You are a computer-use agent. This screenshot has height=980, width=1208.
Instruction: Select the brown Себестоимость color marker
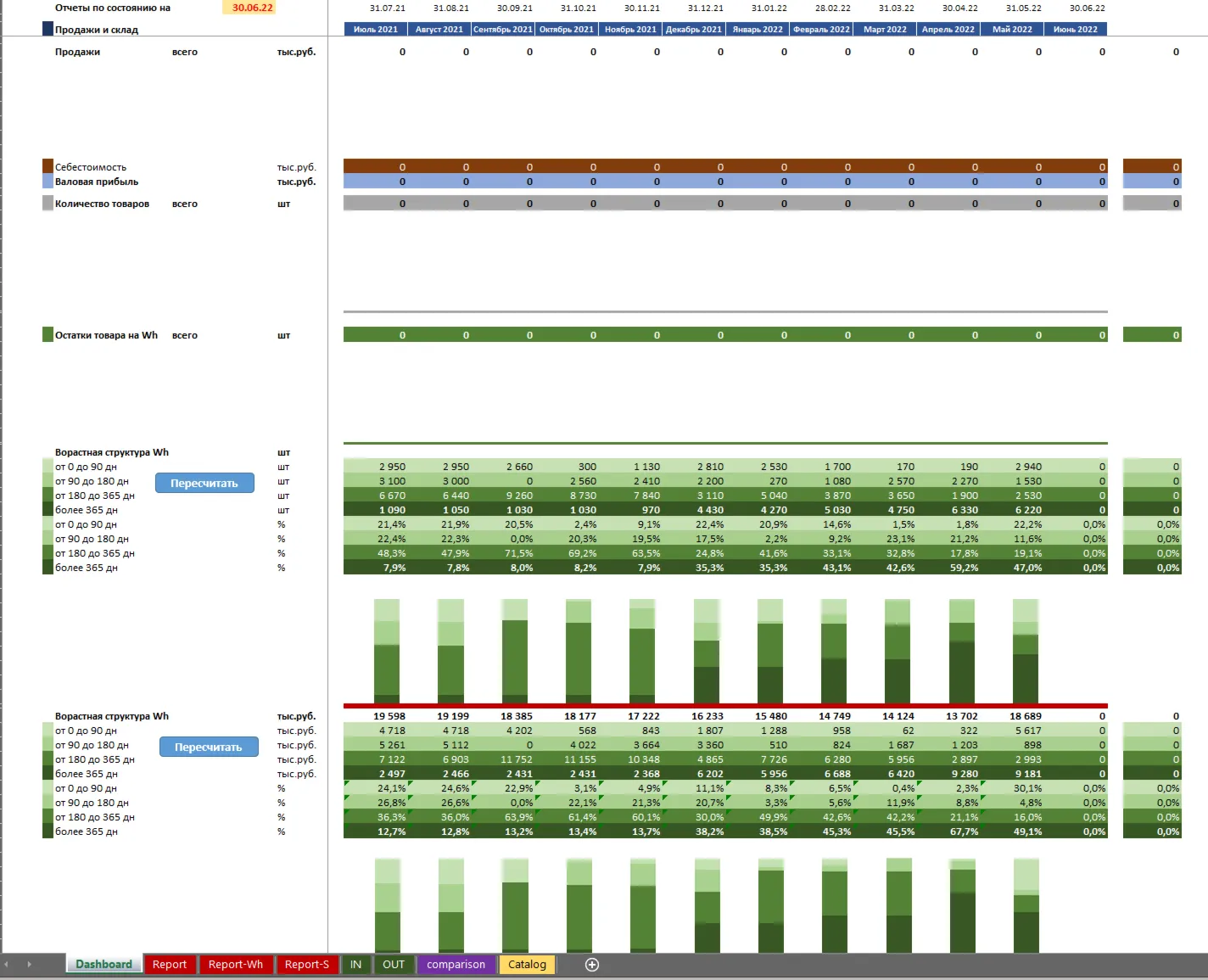point(48,166)
